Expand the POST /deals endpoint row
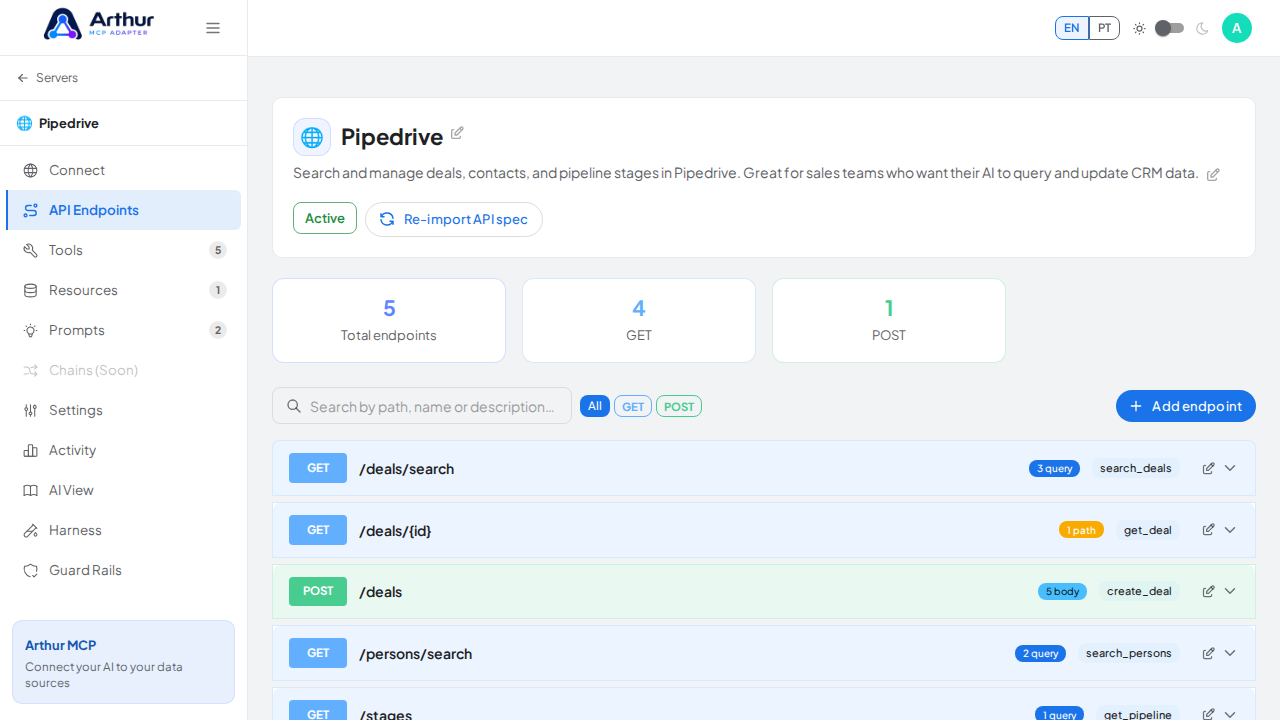Viewport: 1280px width, 720px height. (x=1230, y=591)
